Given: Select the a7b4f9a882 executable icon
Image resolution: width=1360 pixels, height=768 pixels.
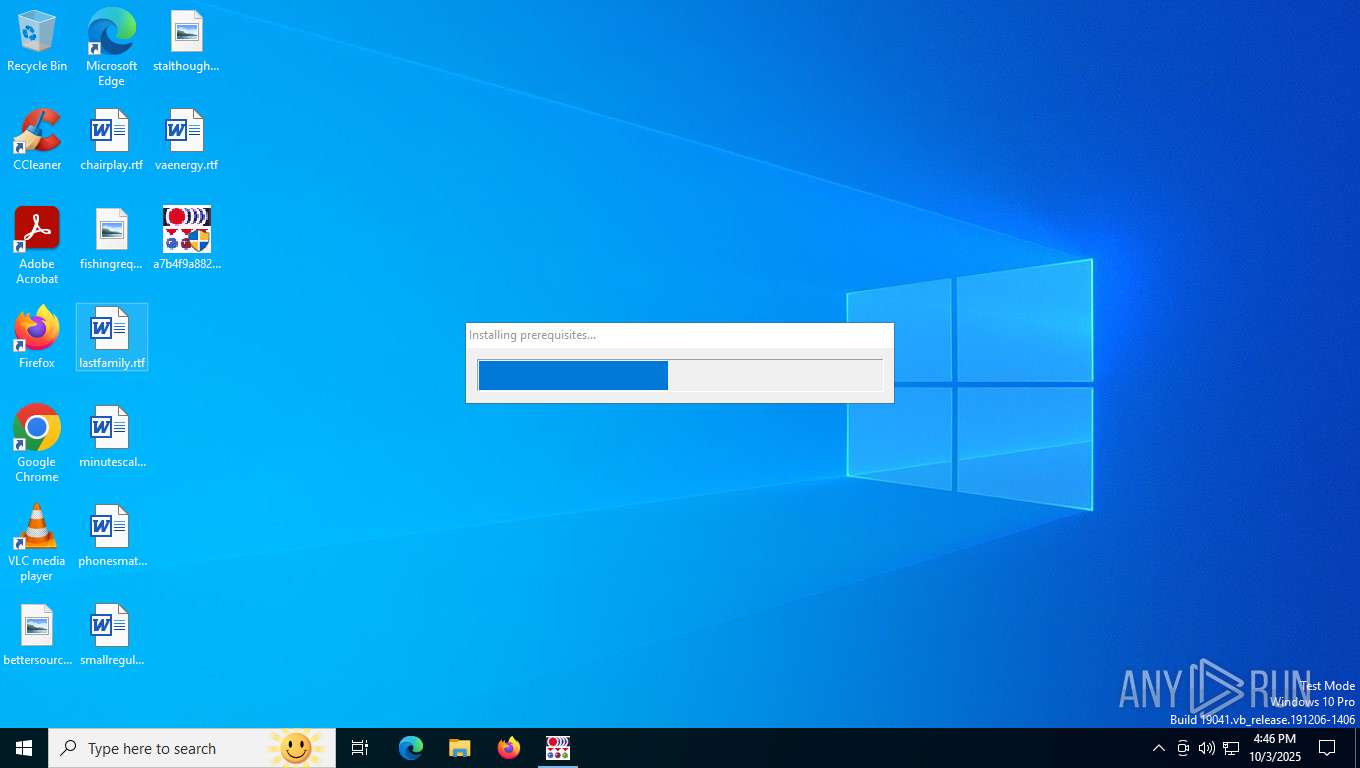Looking at the screenshot, I should pyautogui.click(x=186, y=240).
